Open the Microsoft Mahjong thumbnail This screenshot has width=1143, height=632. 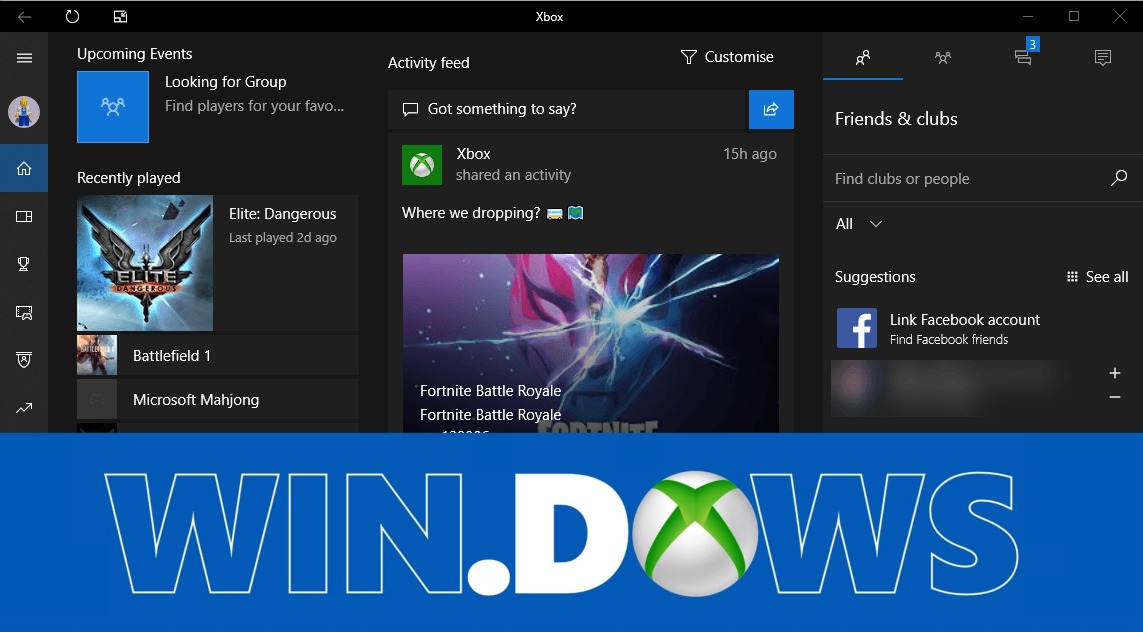pos(97,399)
